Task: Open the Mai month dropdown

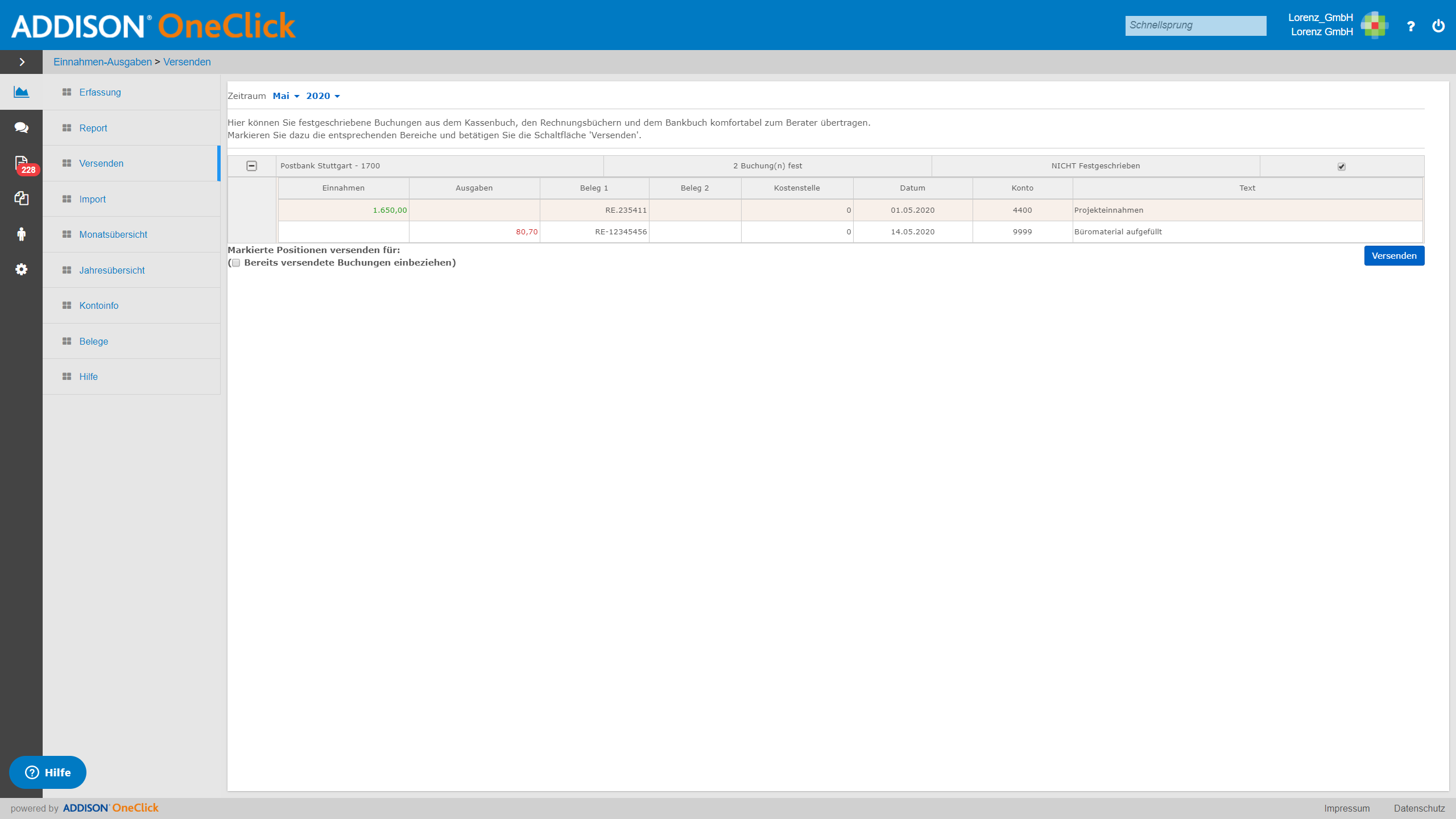Action: [x=286, y=96]
